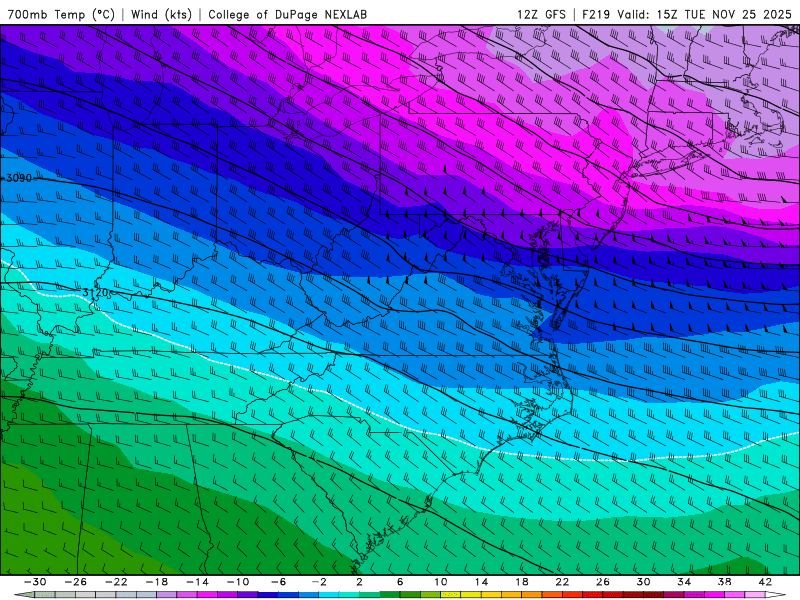The height and width of the screenshot is (600, 800).
Task: Click 'College of DuPage NEXLAB' text
Action: [x=287, y=14]
